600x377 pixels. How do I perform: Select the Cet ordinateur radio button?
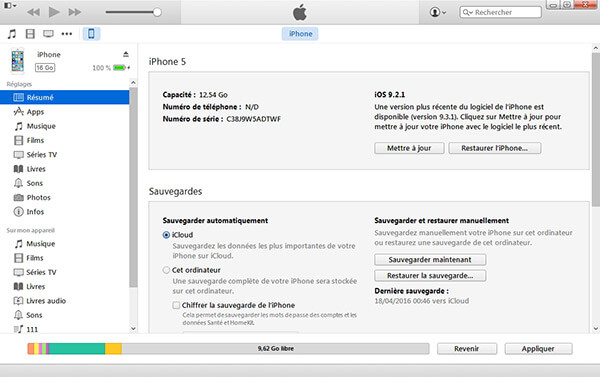[x=166, y=270]
